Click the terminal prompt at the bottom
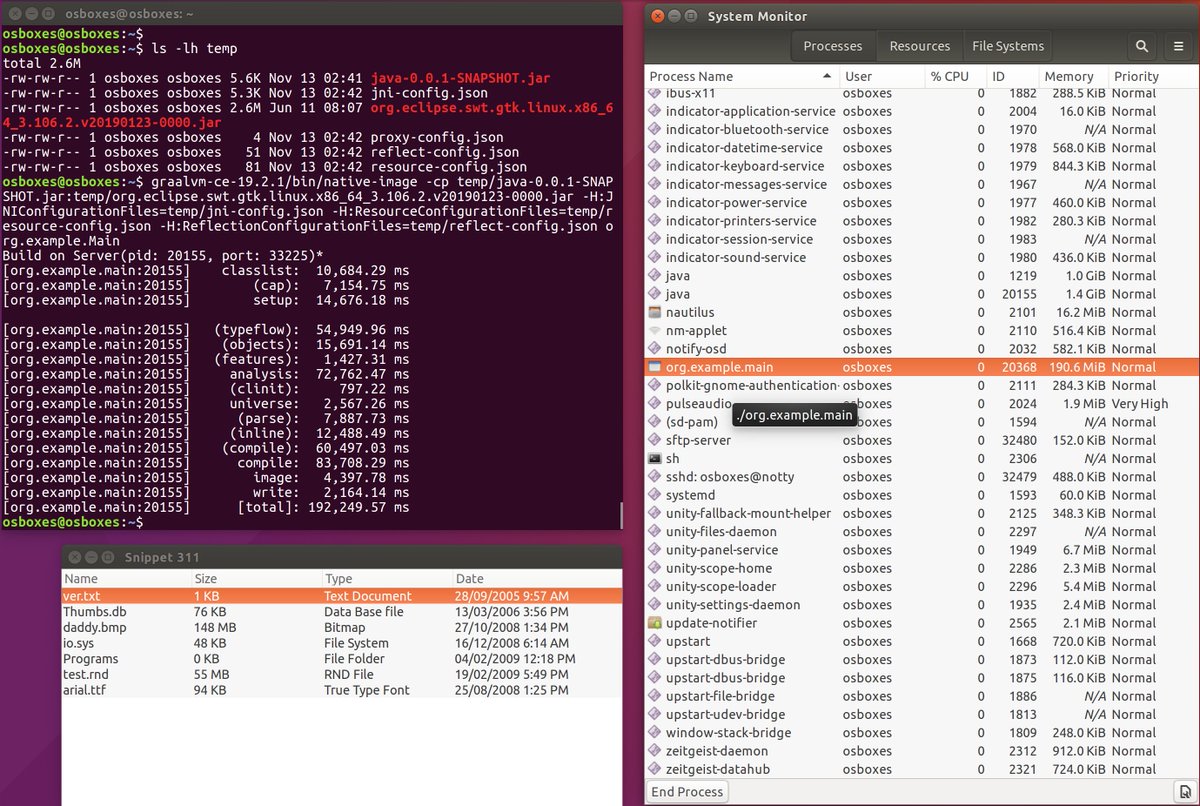Screen dimensions: 1200x806 click(x=73, y=522)
